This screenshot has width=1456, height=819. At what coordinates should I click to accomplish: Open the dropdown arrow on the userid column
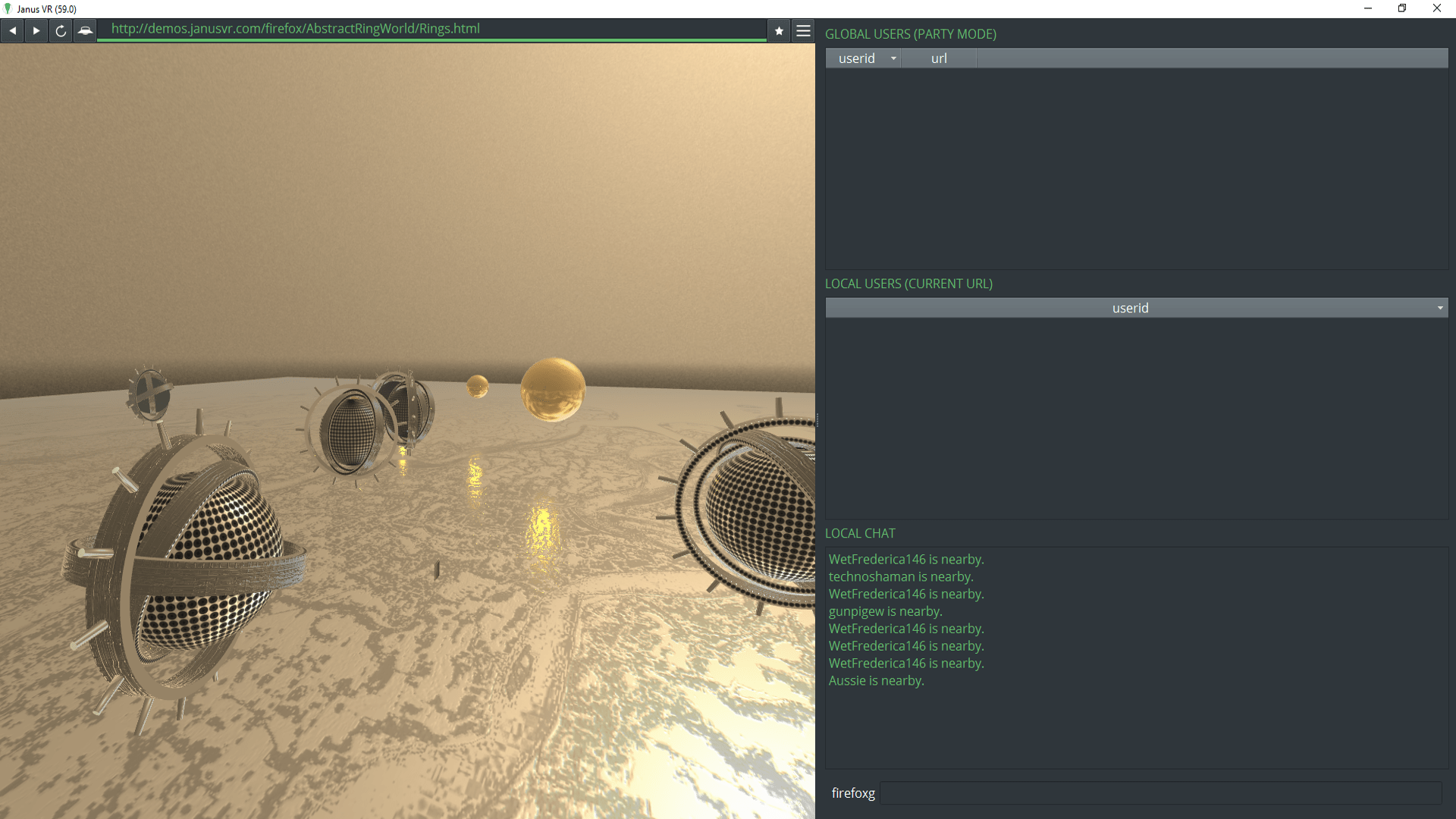tap(893, 58)
